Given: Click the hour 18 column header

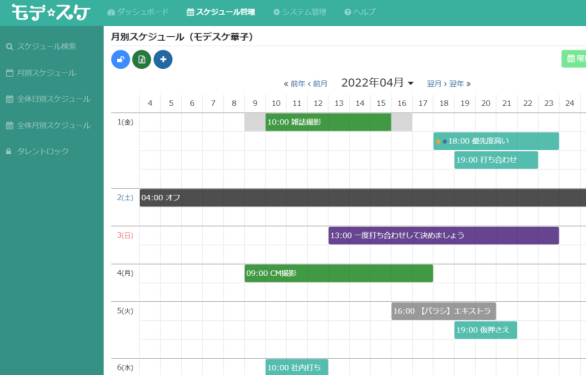Looking at the screenshot, I should [444, 103].
